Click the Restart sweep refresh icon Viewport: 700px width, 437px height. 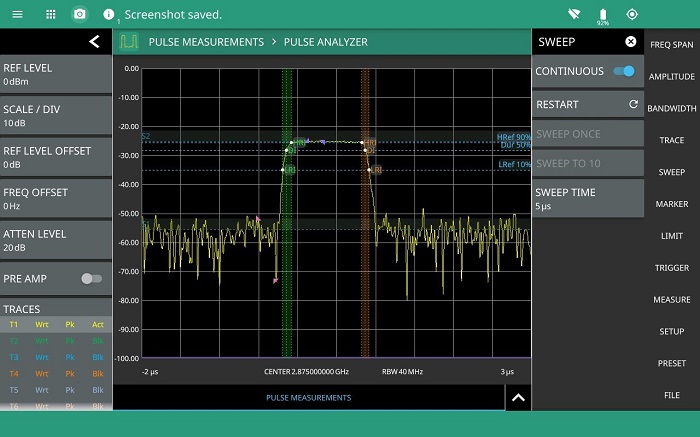pyautogui.click(x=633, y=104)
